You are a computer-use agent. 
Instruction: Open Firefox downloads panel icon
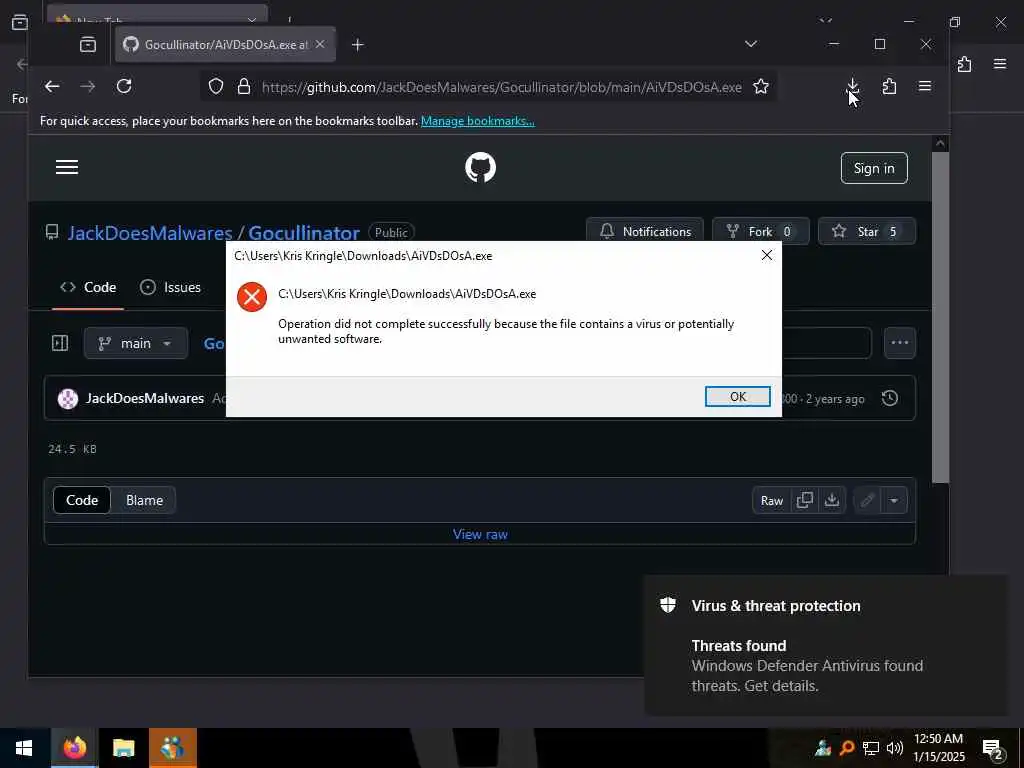(852, 86)
